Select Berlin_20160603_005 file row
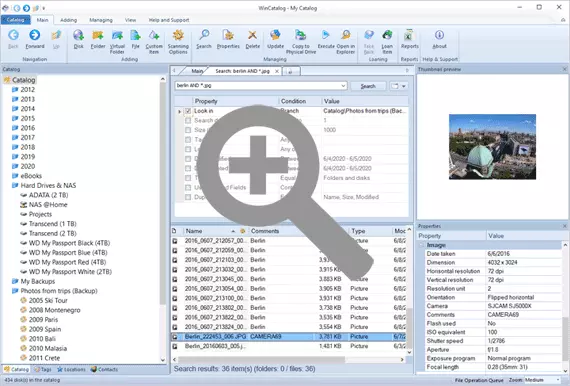This screenshot has height=386, width=570. (289, 346)
